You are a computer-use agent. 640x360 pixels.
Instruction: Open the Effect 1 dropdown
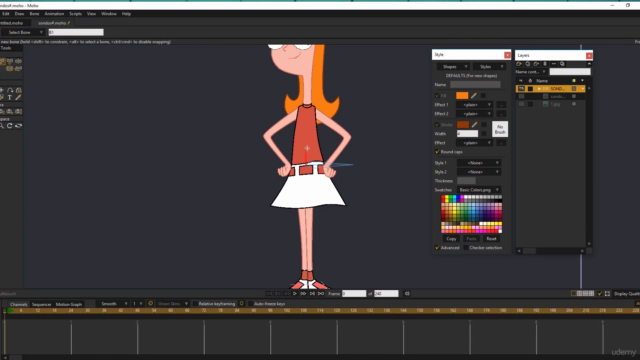tap(475, 105)
